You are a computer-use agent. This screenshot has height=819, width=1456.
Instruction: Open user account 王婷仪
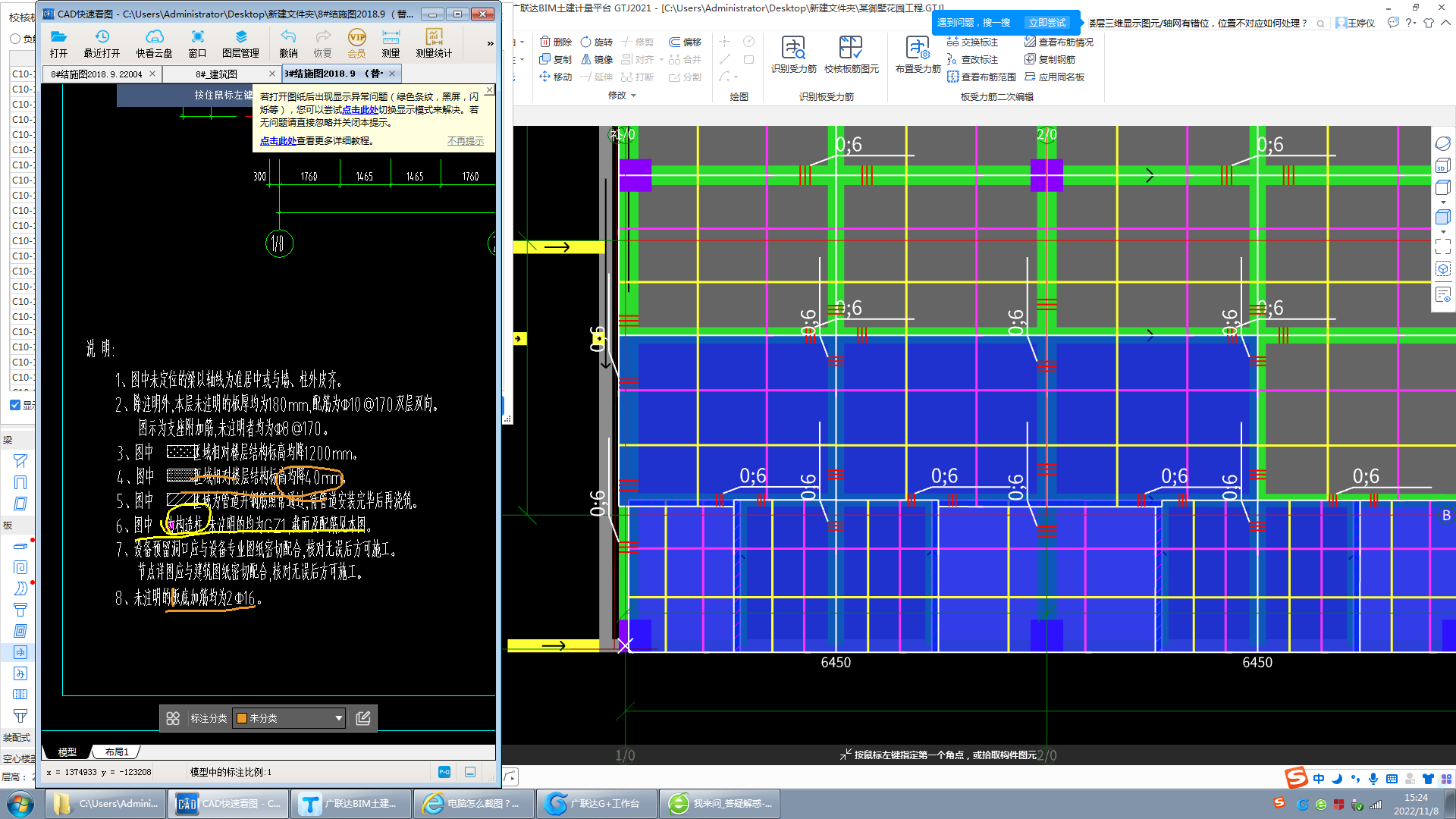point(1355,23)
